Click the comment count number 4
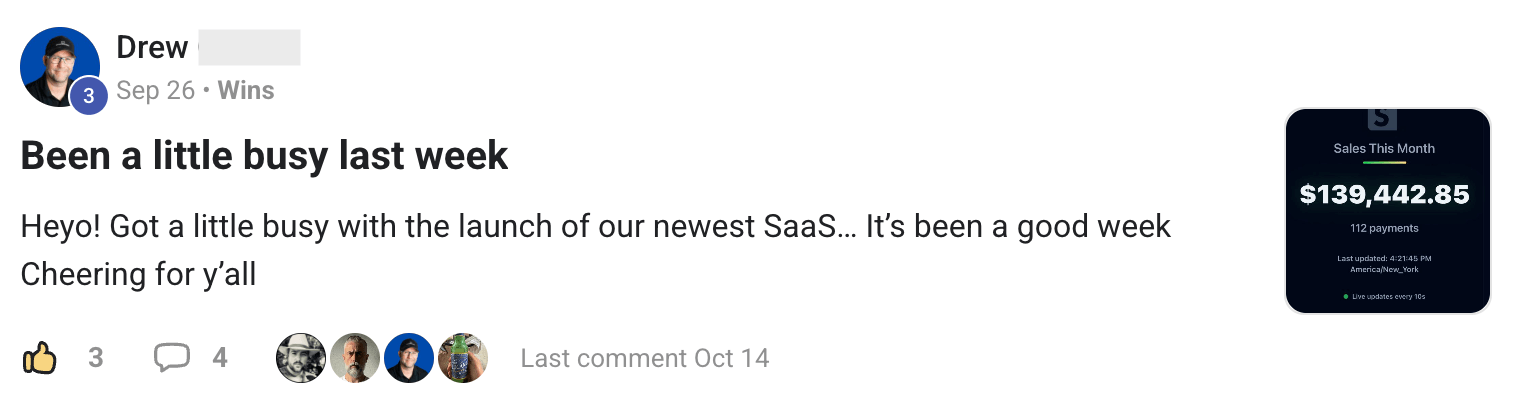Viewport: 1516px width, 410px height. click(x=220, y=358)
